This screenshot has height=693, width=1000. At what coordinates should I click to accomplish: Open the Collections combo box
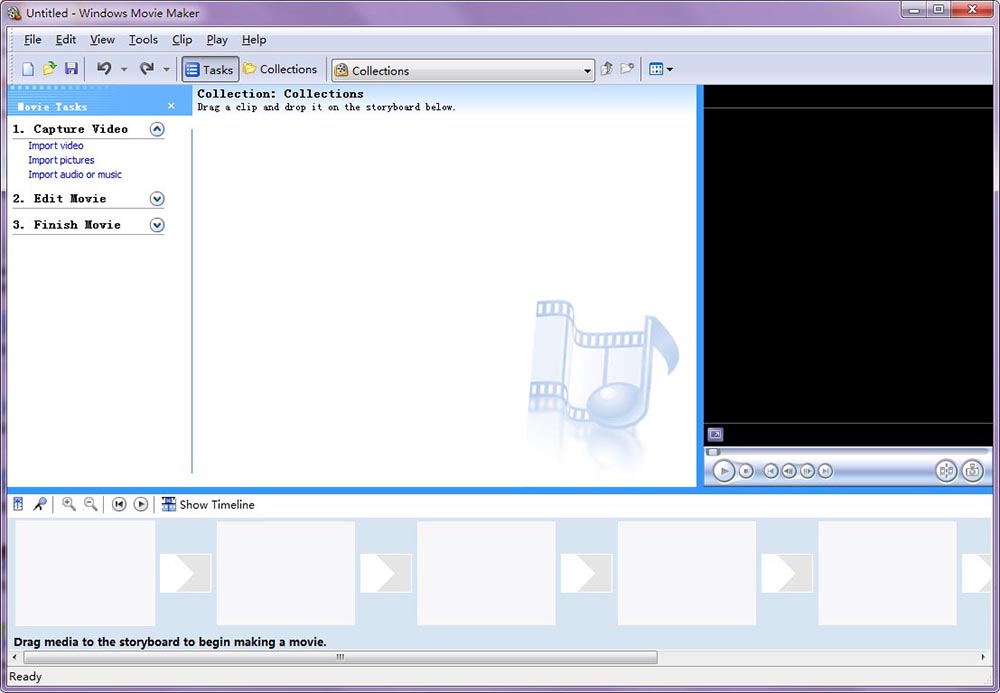[463, 70]
